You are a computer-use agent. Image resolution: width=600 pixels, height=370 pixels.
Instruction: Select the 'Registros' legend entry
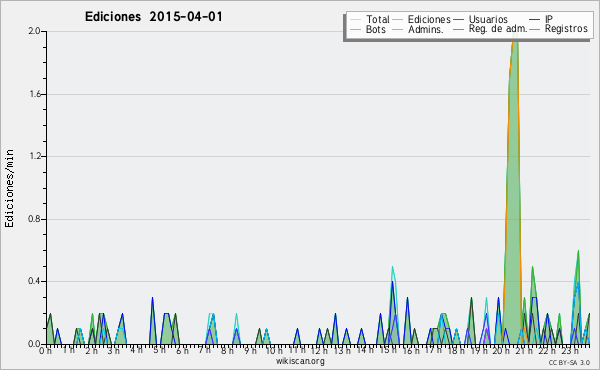coord(559,29)
